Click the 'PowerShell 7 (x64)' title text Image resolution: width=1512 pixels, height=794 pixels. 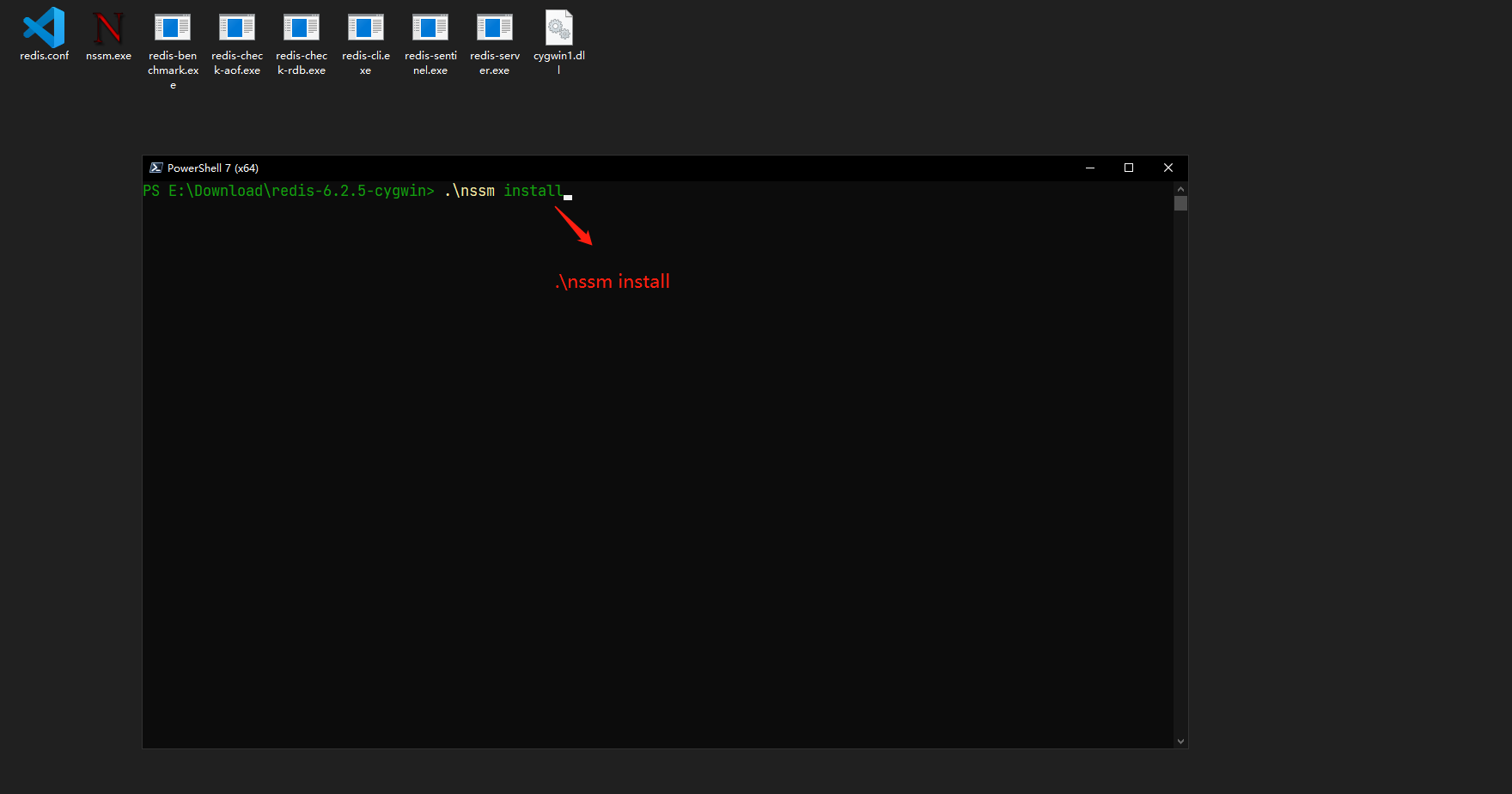tap(213, 168)
